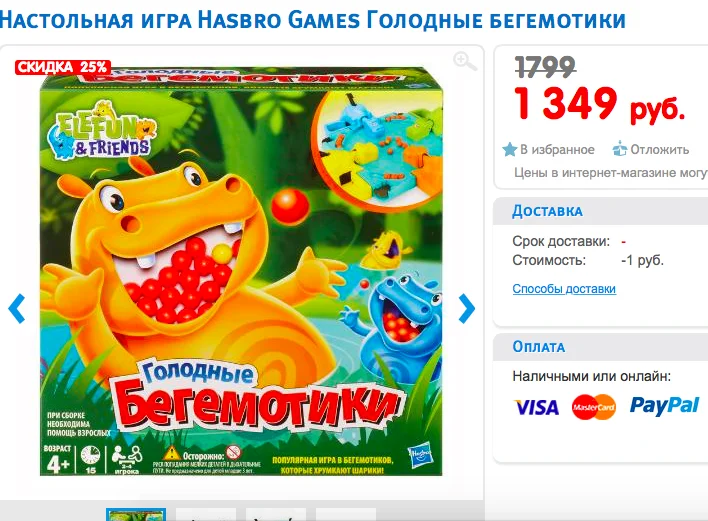708x521 pixels.
Task: Select the second thumbnail below image
Action: pyautogui.click(x=206, y=514)
